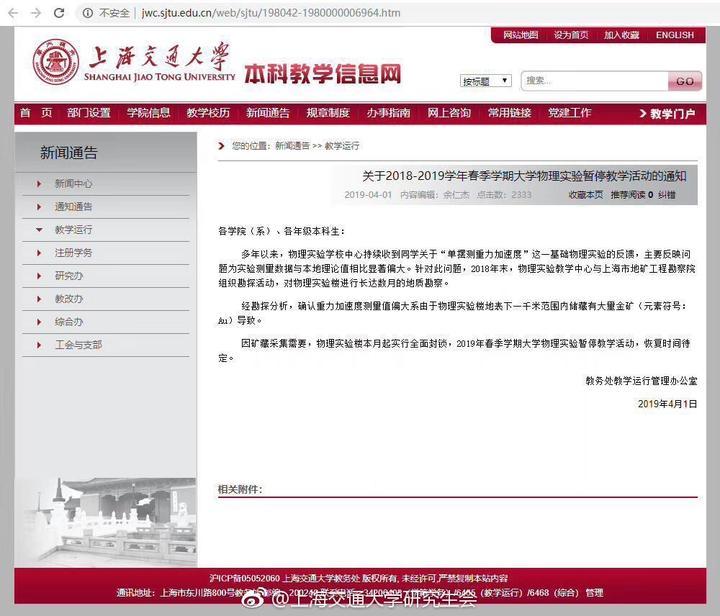Click the ENGLISH language link
This screenshot has height=616, width=720.
[x=674, y=35]
